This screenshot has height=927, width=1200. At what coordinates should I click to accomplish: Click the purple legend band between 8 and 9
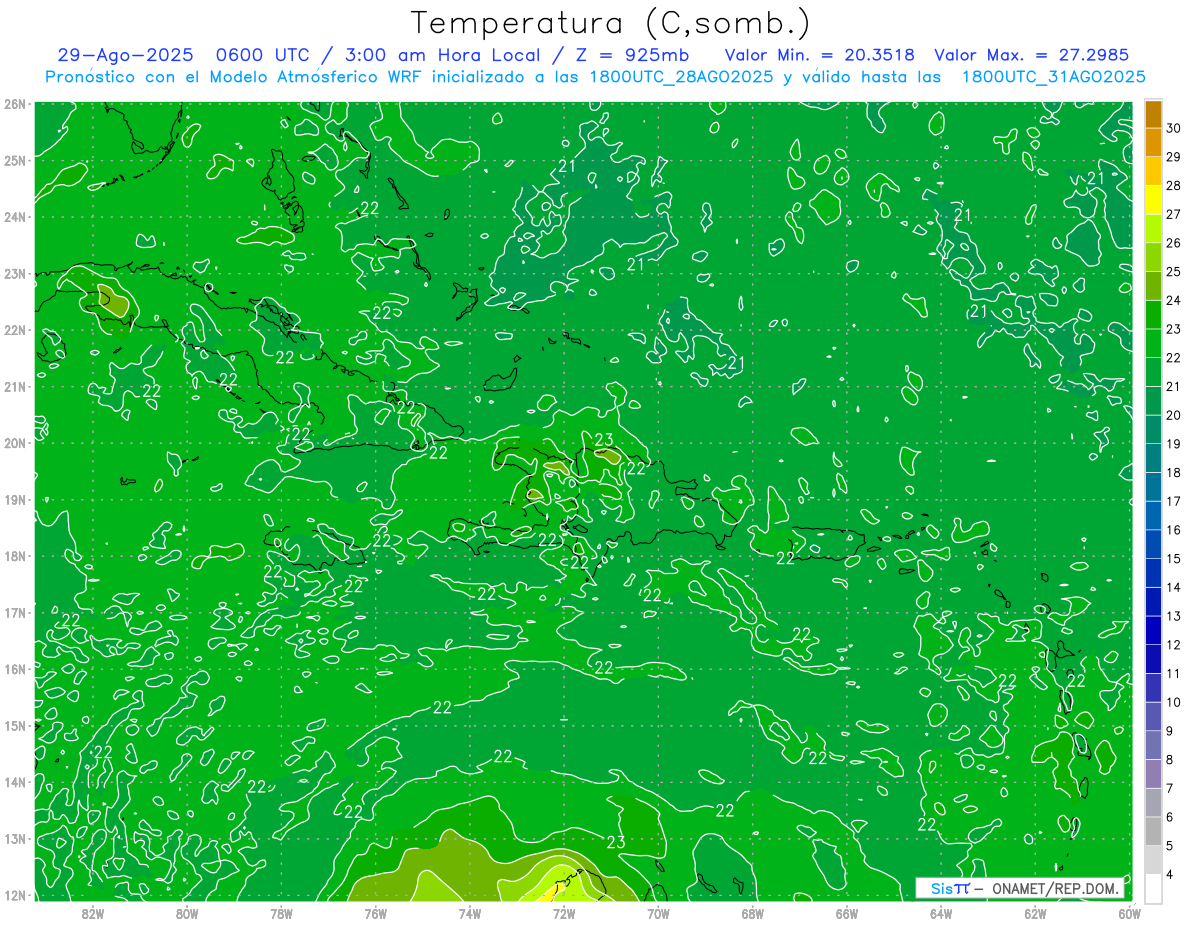pyautogui.click(x=1153, y=745)
